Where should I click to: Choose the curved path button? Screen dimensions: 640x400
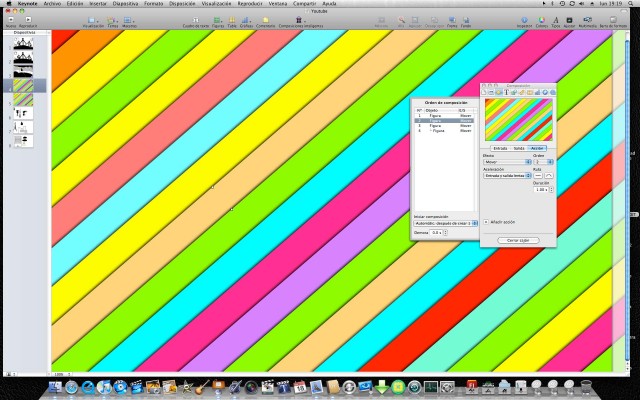[x=549, y=176]
